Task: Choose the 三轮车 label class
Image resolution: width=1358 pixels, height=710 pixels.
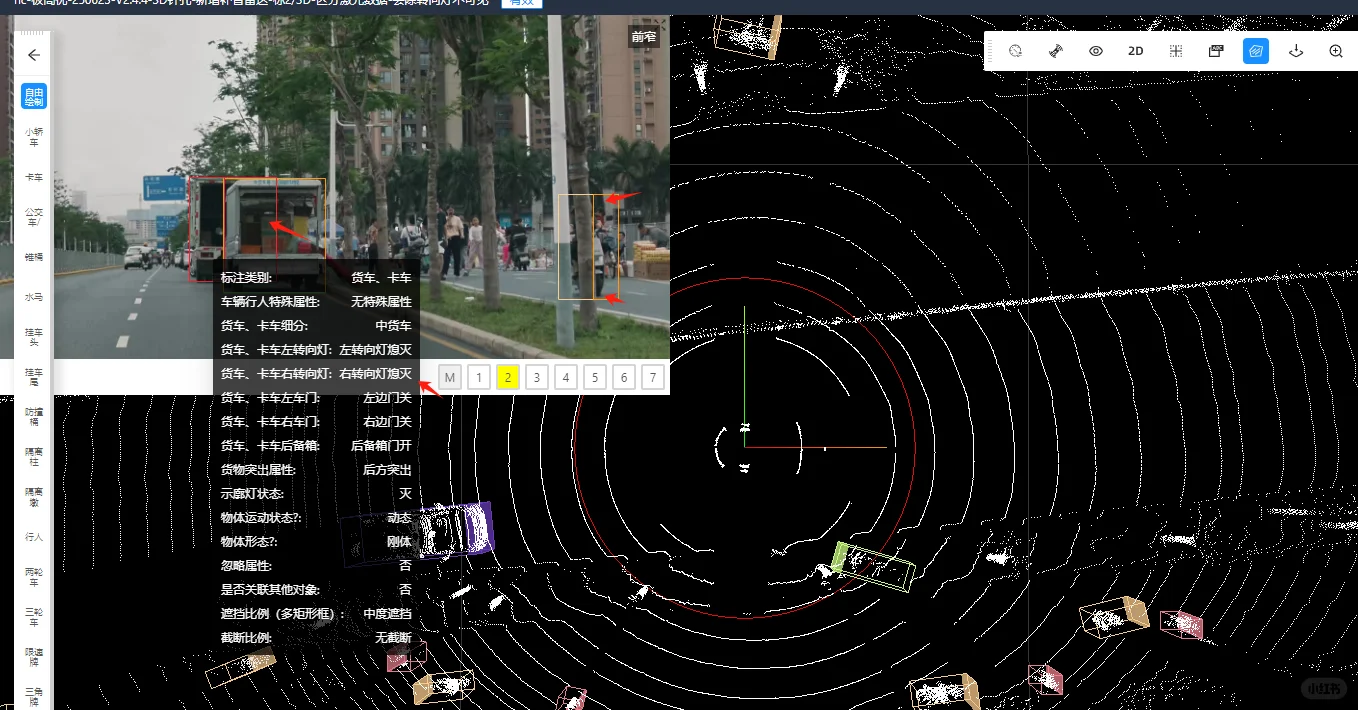Action: tap(34, 617)
